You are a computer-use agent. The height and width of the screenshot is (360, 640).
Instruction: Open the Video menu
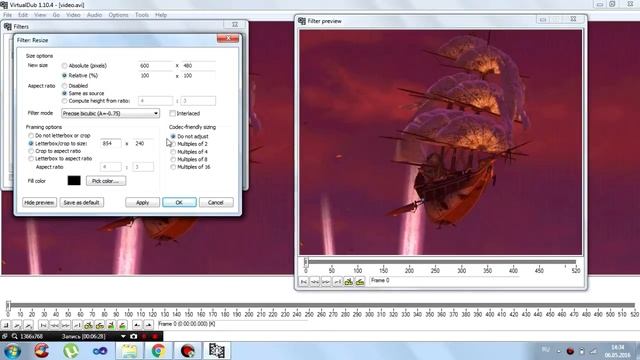pyautogui.click(x=73, y=15)
